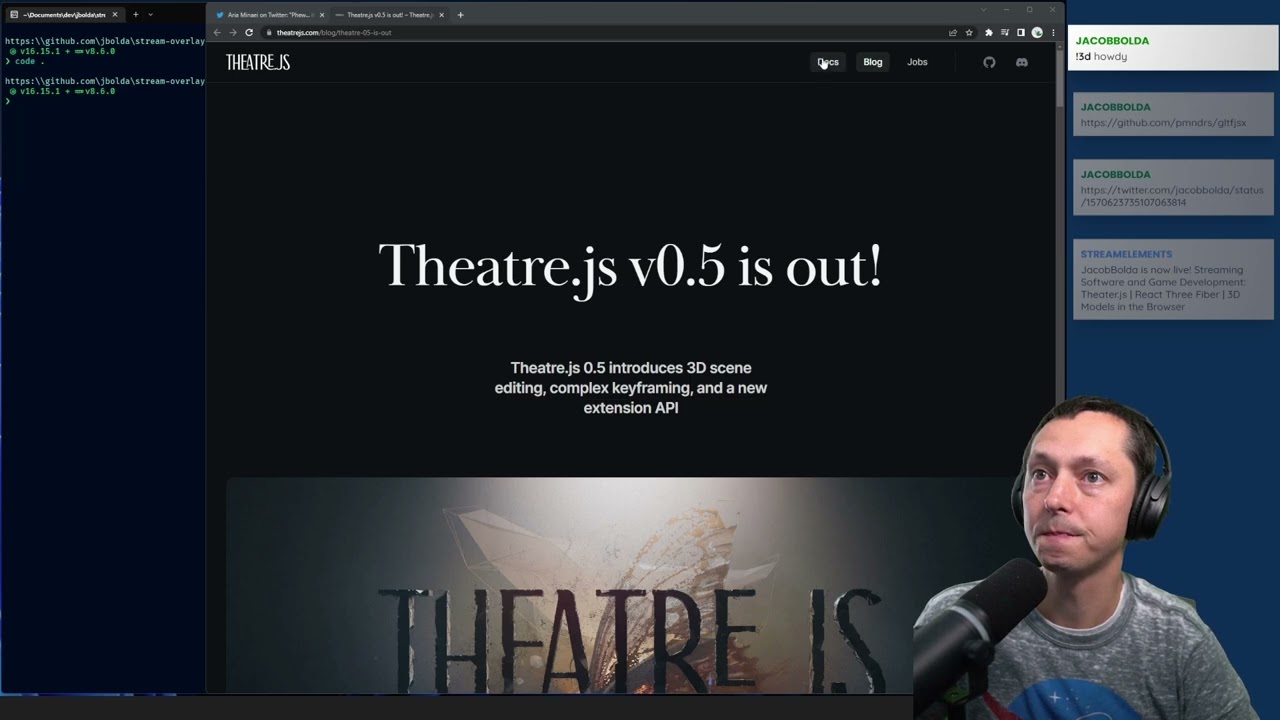This screenshot has height=720, width=1280.
Task: Open Chrome three-dot menu
Action: [1052, 32]
